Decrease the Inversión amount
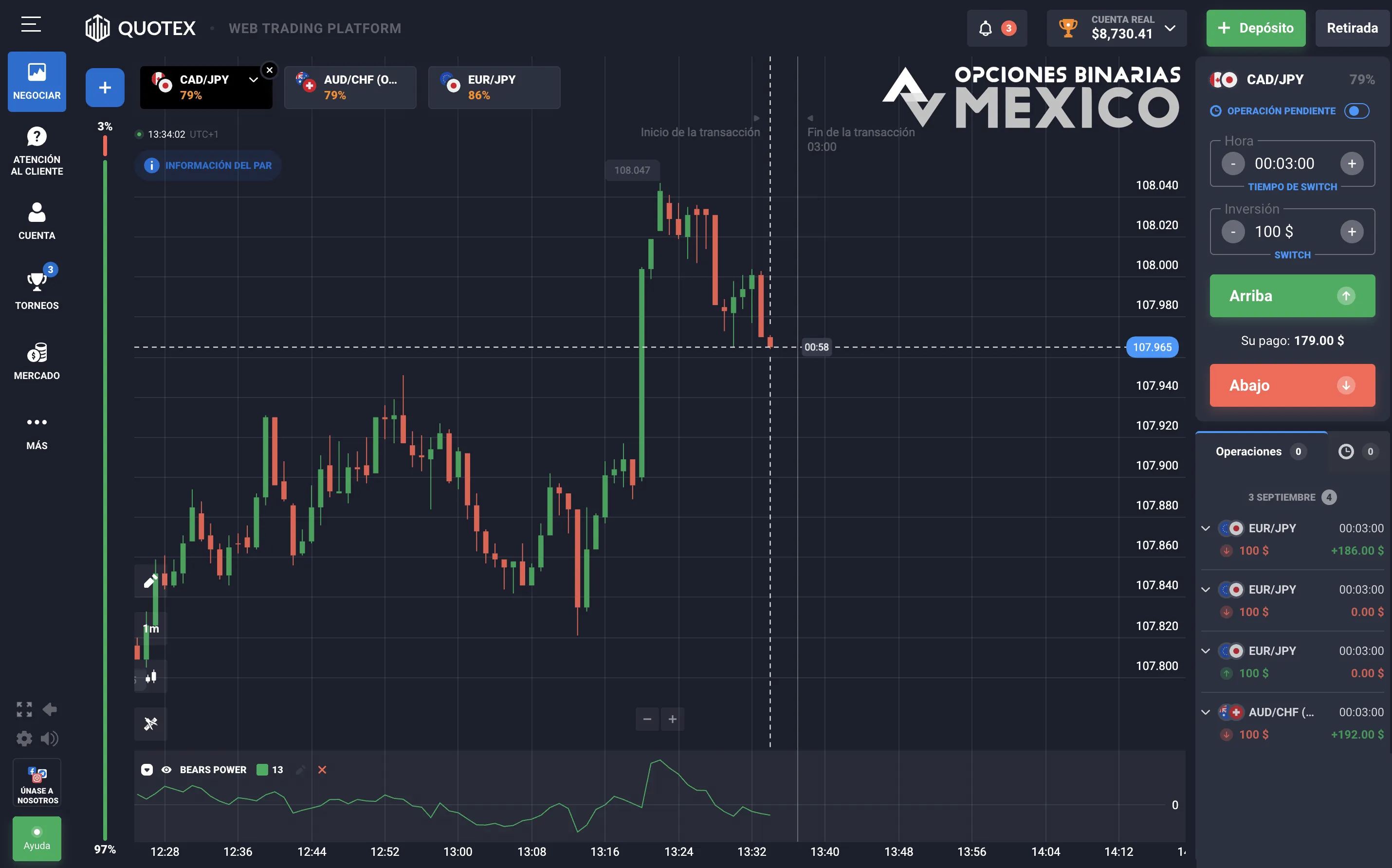Image resolution: width=1392 pixels, height=868 pixels. [x=1233, y=232]
